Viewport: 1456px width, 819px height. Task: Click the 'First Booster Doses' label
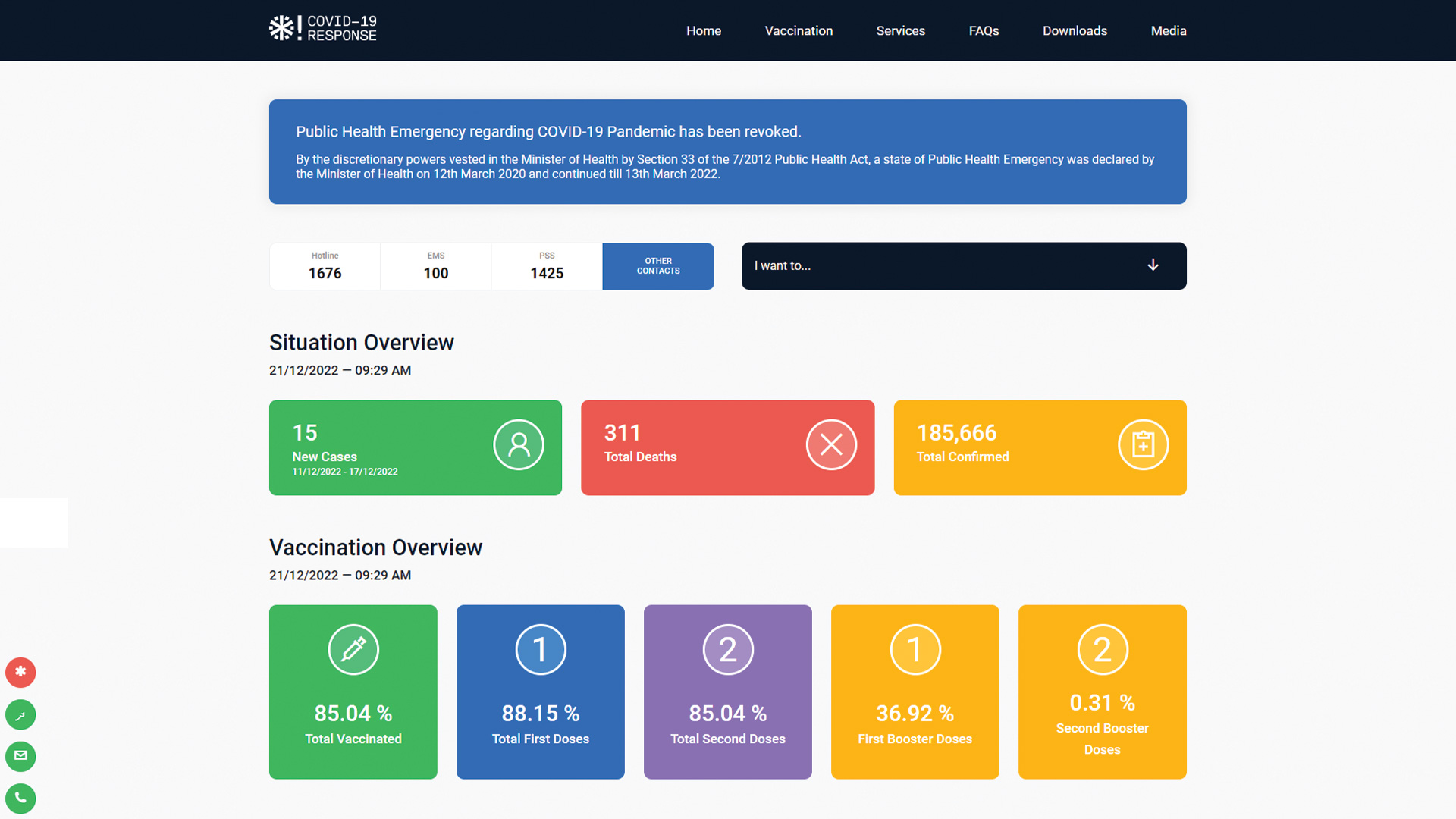click(915, 739)
